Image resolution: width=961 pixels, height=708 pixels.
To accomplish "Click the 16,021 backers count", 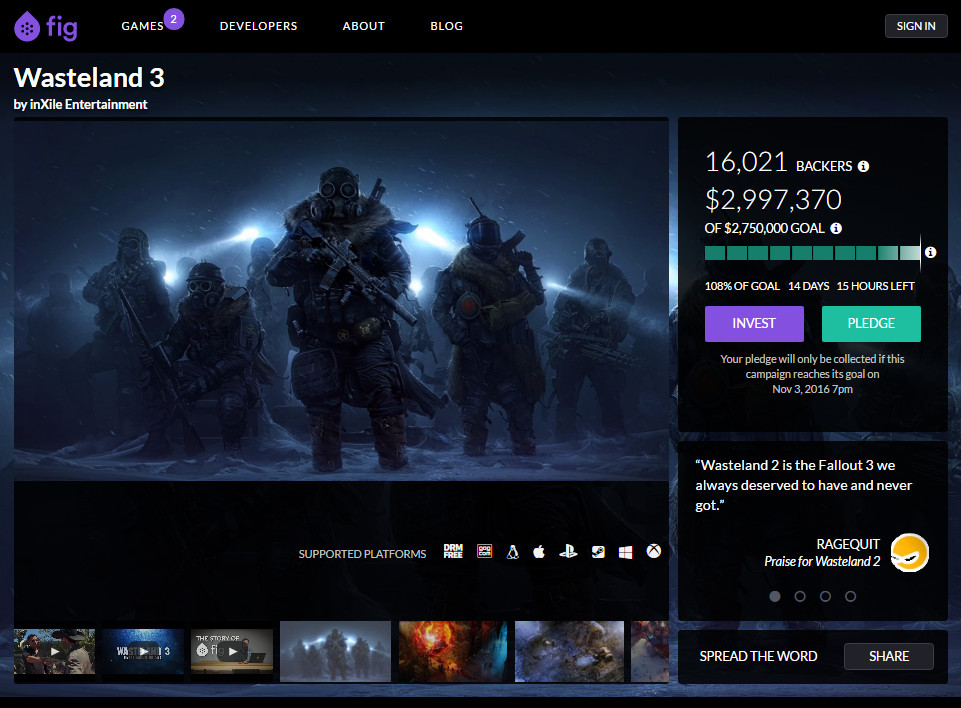I will [746, 162].
